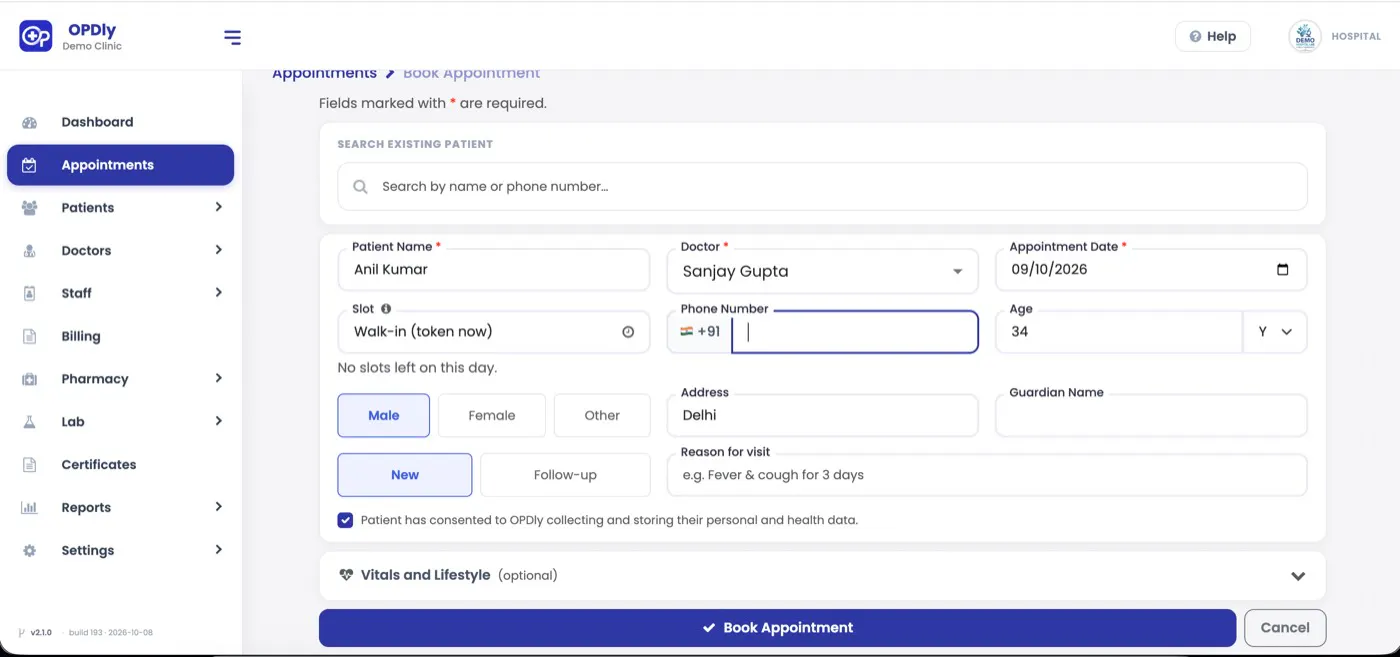Uncheck the patient consent checkbox

[x=345, y=520]
